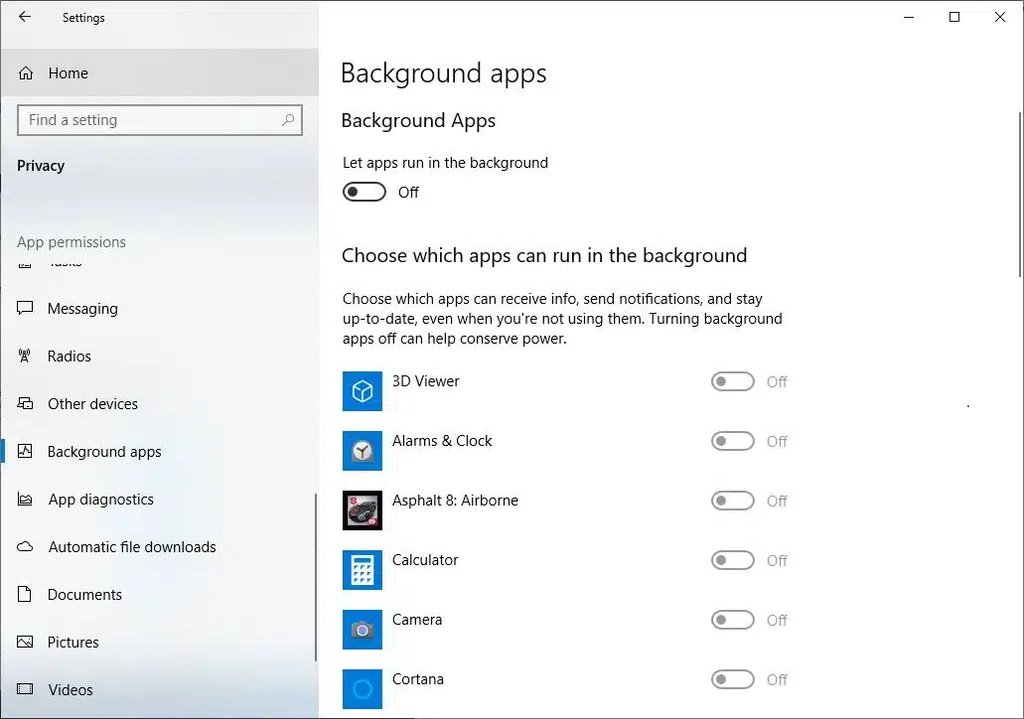Select Background apps in the sidebar
Viewport: 1024px width, 719px height.
click(157, 451)
